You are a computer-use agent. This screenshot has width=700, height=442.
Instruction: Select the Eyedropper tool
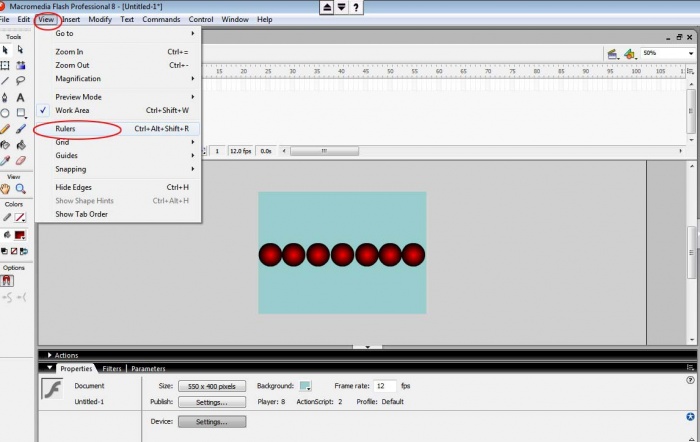(x=5, y=160)
